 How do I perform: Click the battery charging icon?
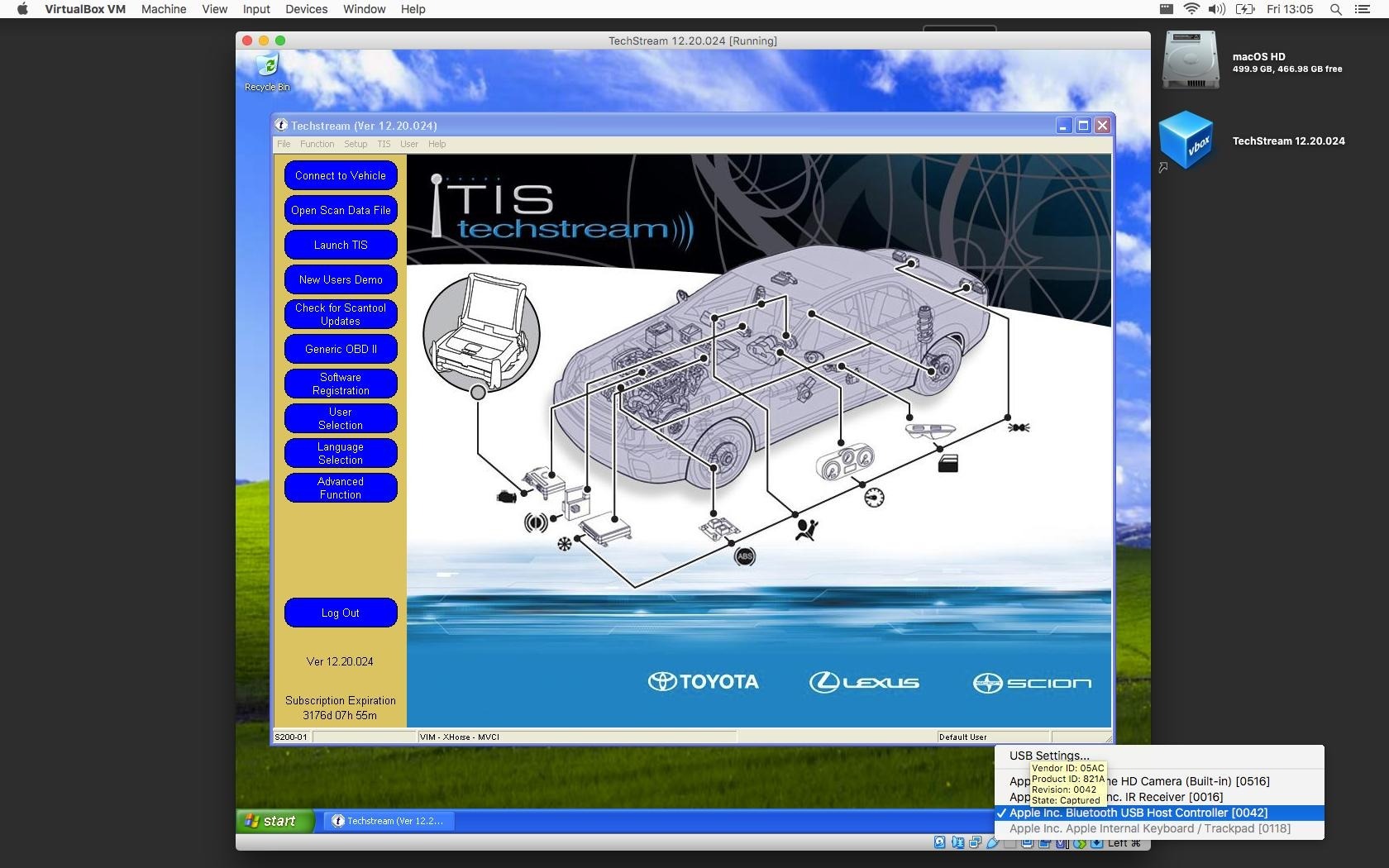1245,9
